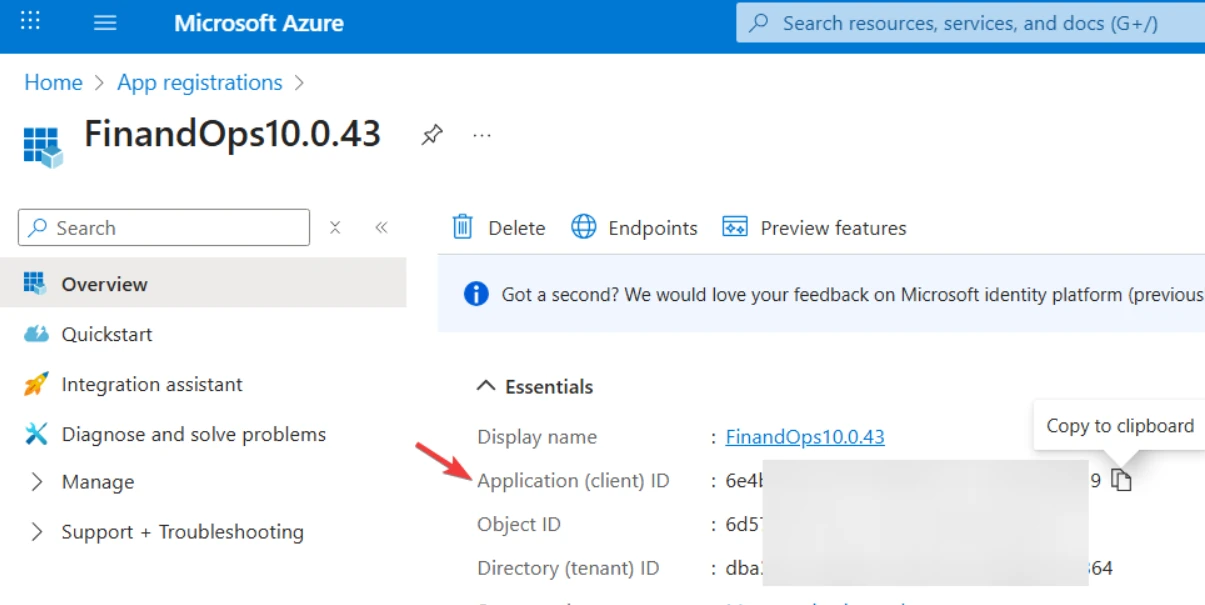Open App registrations breadcrumb
Screen dimensions: 1205x605
tap(200, 83)
